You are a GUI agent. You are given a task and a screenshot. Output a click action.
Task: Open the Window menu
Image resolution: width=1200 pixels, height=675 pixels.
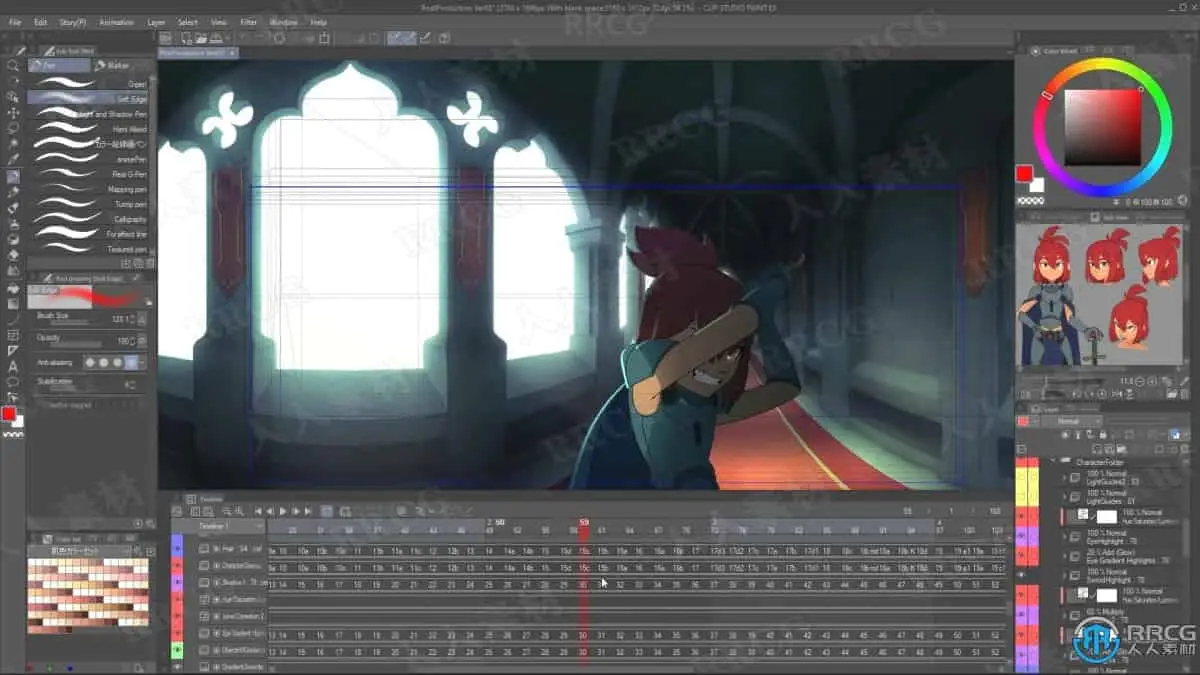point(283,21)
